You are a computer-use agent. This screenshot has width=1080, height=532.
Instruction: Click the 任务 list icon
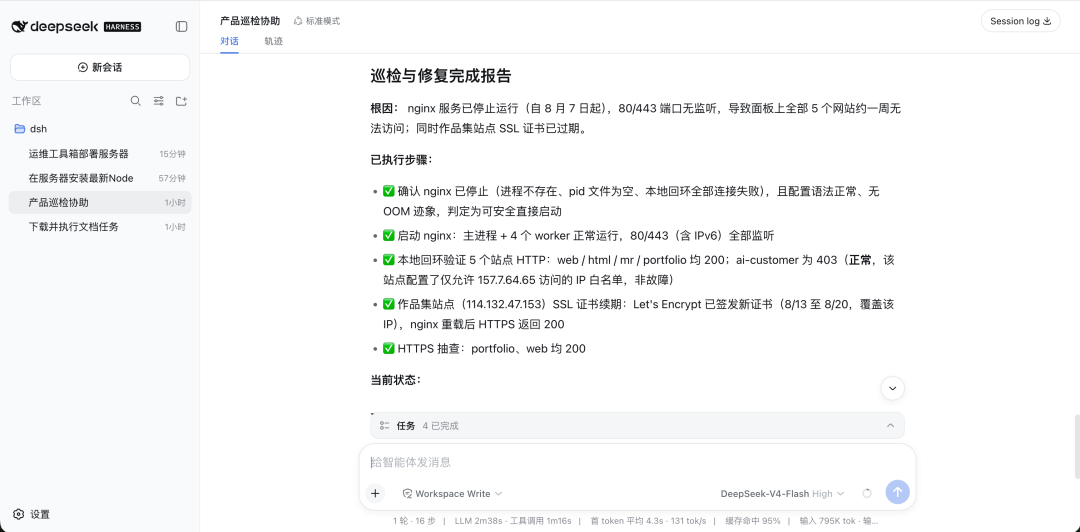[384, 426]
